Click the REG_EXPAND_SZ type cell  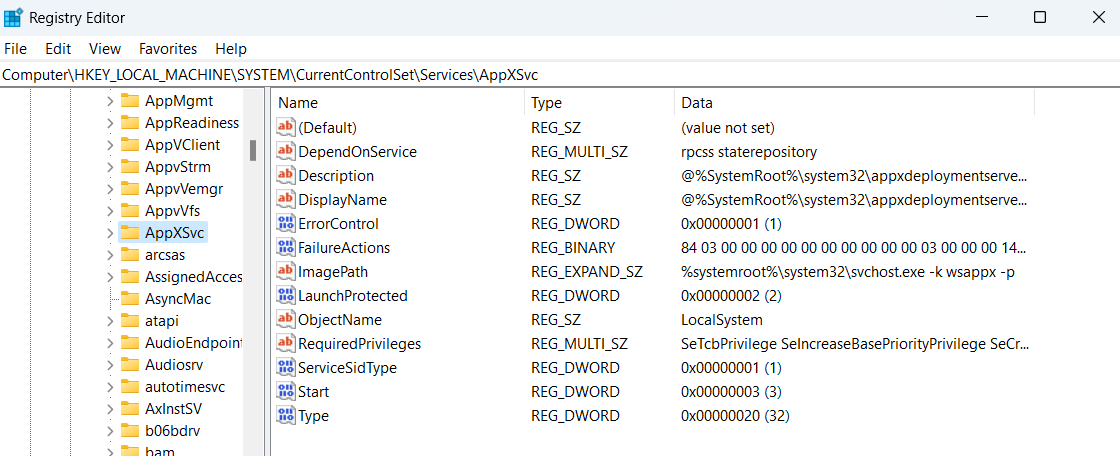click(587, 272)
